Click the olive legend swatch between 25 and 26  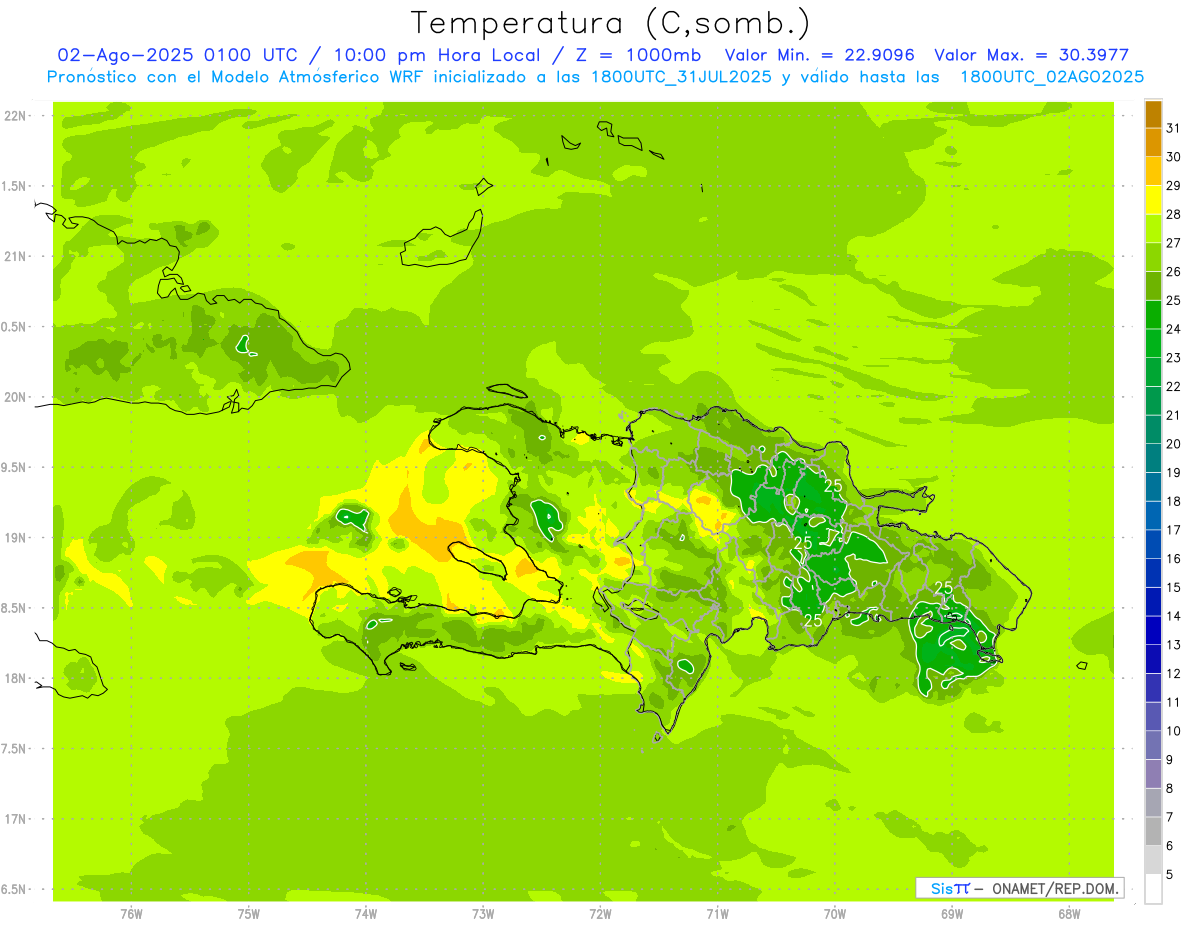click(x=1153, y=286)
